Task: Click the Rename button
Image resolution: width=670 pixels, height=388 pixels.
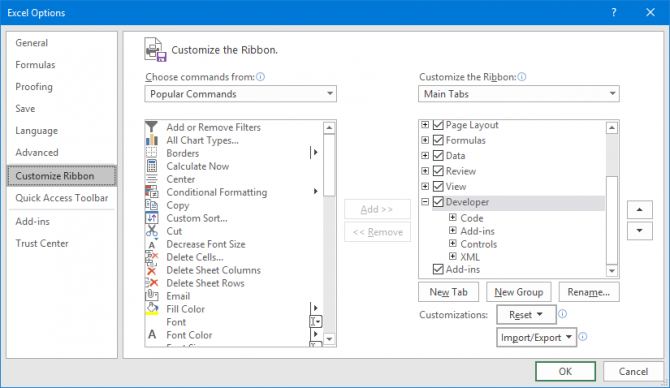Action: 588,292
